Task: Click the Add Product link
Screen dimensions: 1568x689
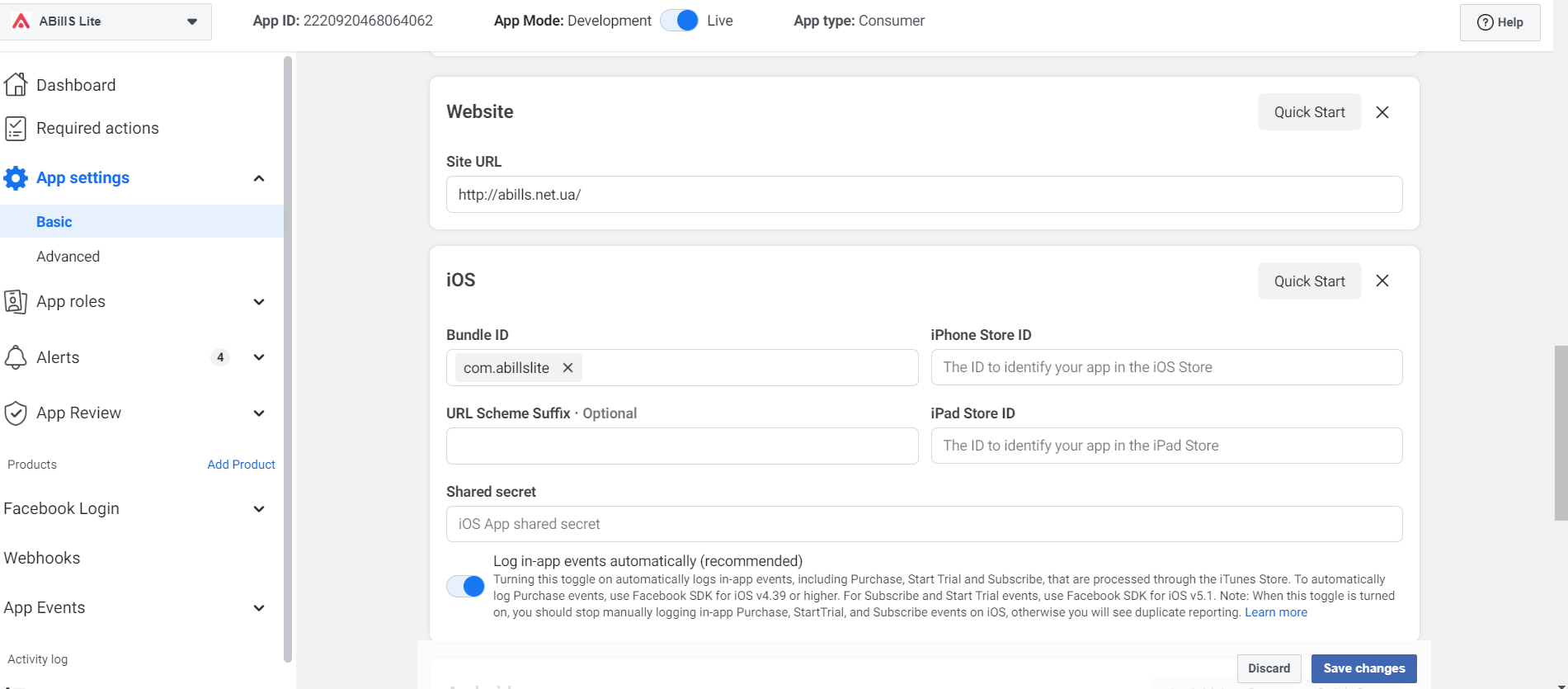Action: (241, 465)
